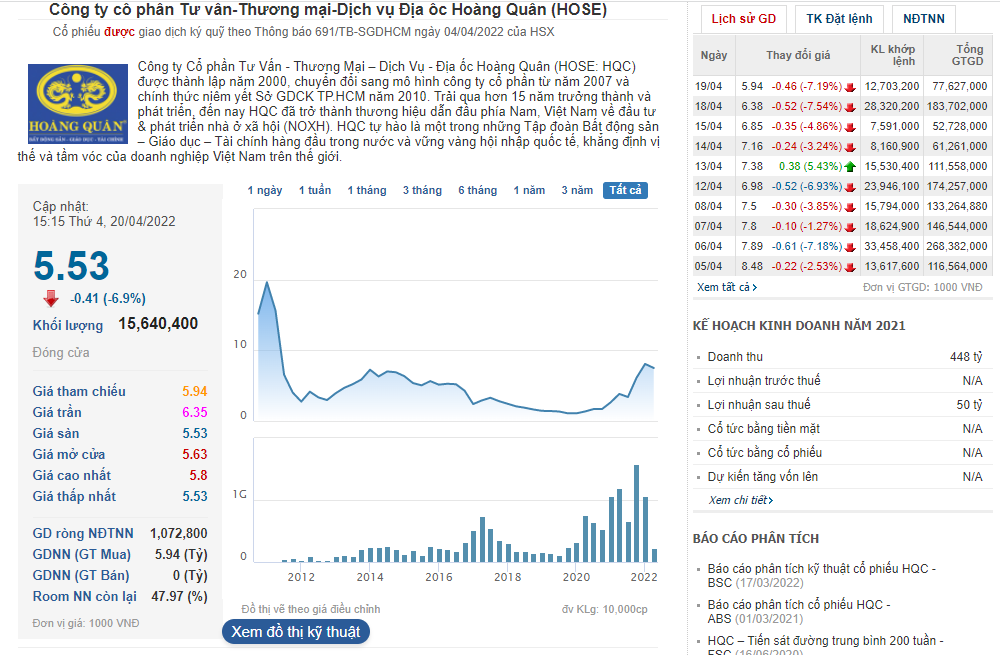This screenshot has height=655, width=1000.
Task: Click red down arrow in 05/04 row
Action: click(849, 267)
